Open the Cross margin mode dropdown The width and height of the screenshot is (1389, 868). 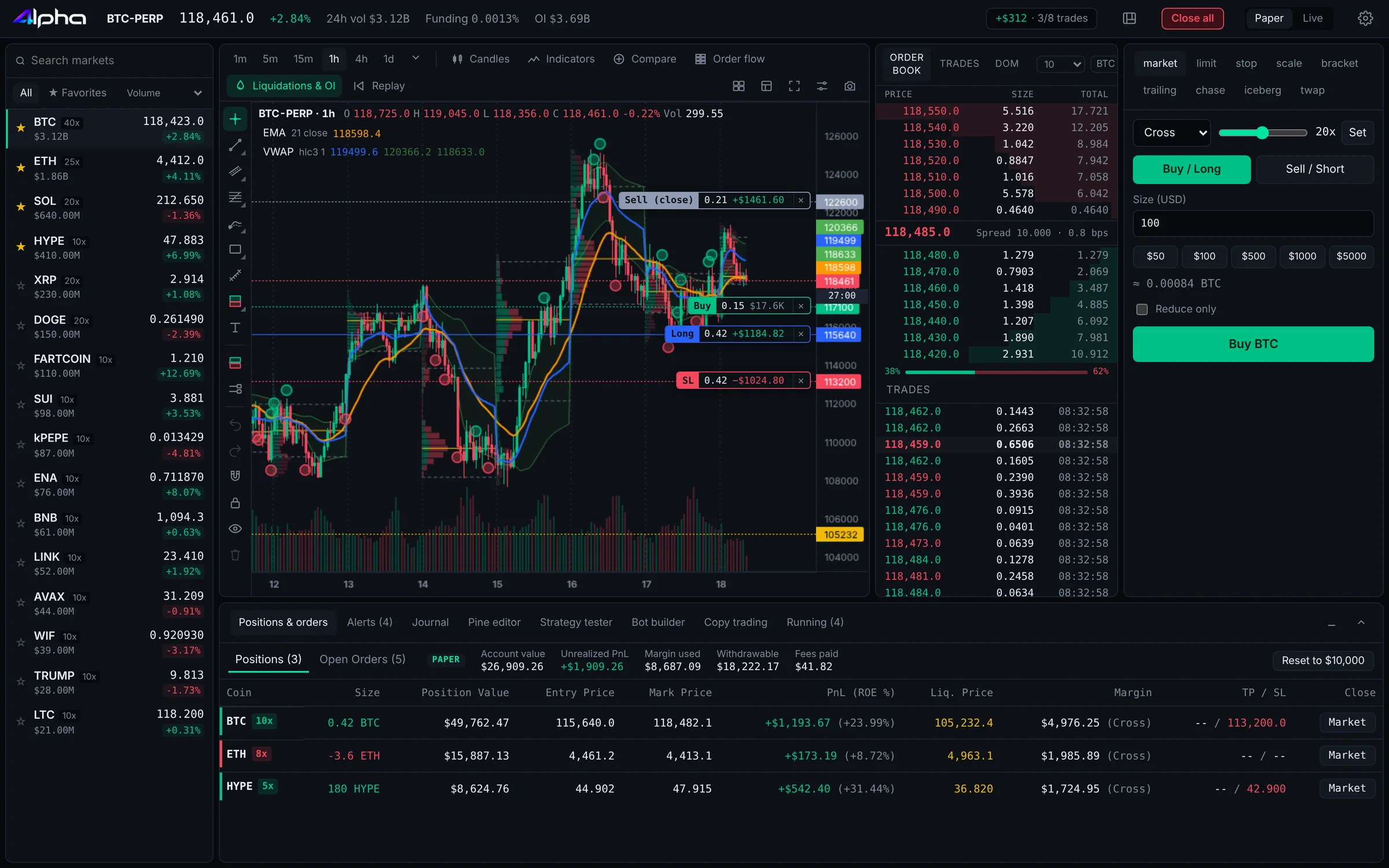(x=1171, y=133)
